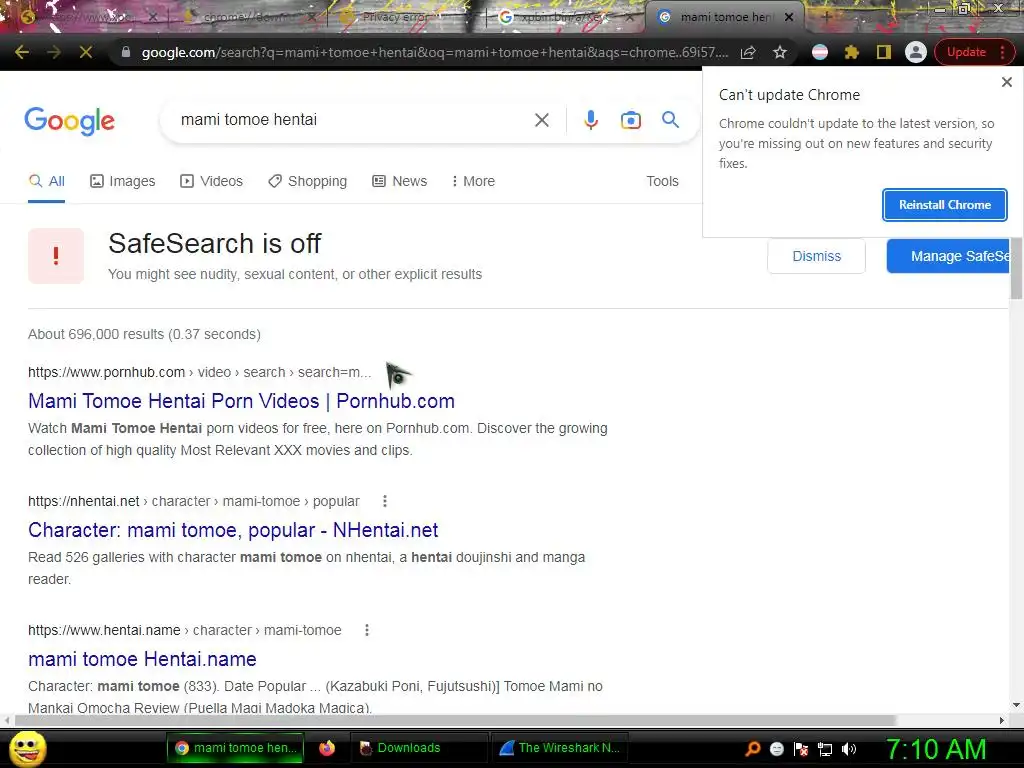Expand the More search categories
This screenshot has height=768, width=1024.
473,182
